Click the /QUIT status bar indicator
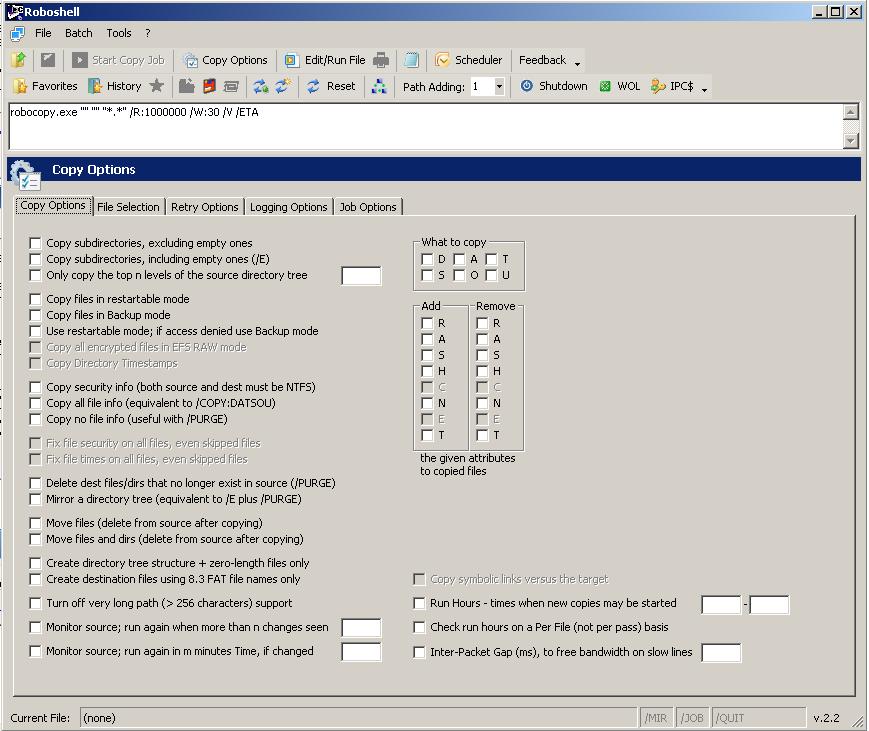This screenshot has width=869, height=731. point(759,718)
